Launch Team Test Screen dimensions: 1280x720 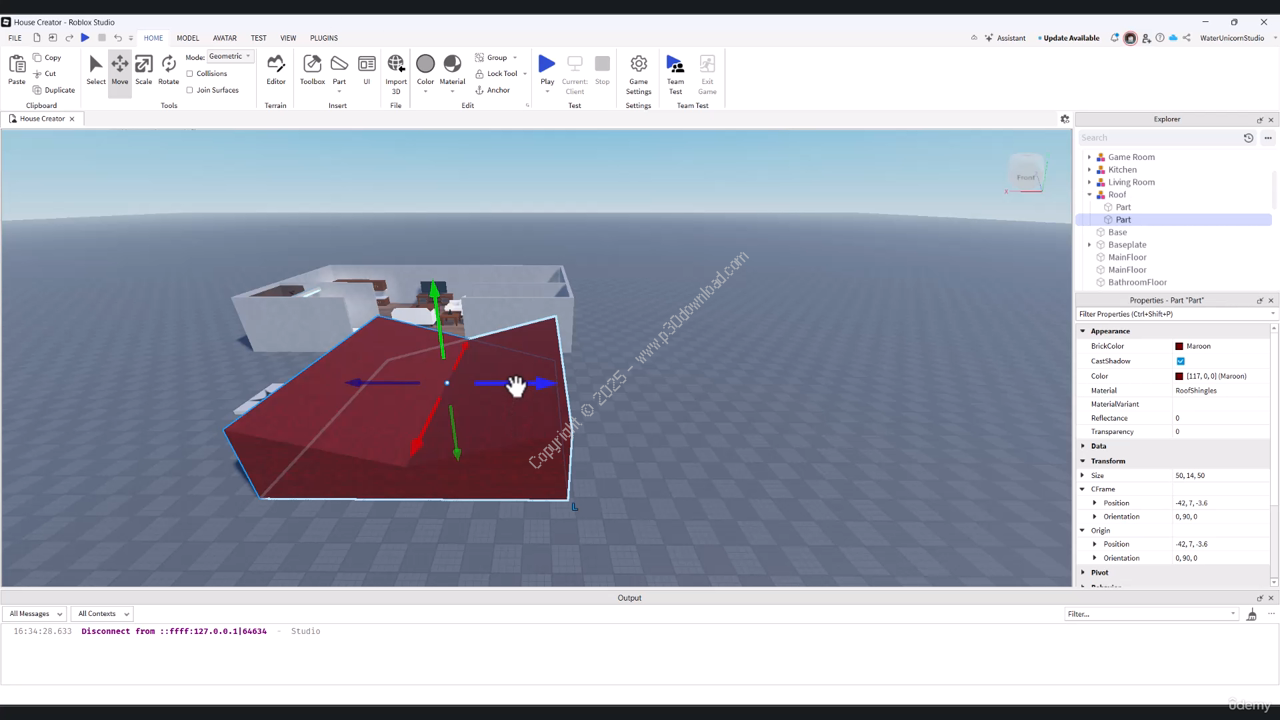tap(676, 73)
